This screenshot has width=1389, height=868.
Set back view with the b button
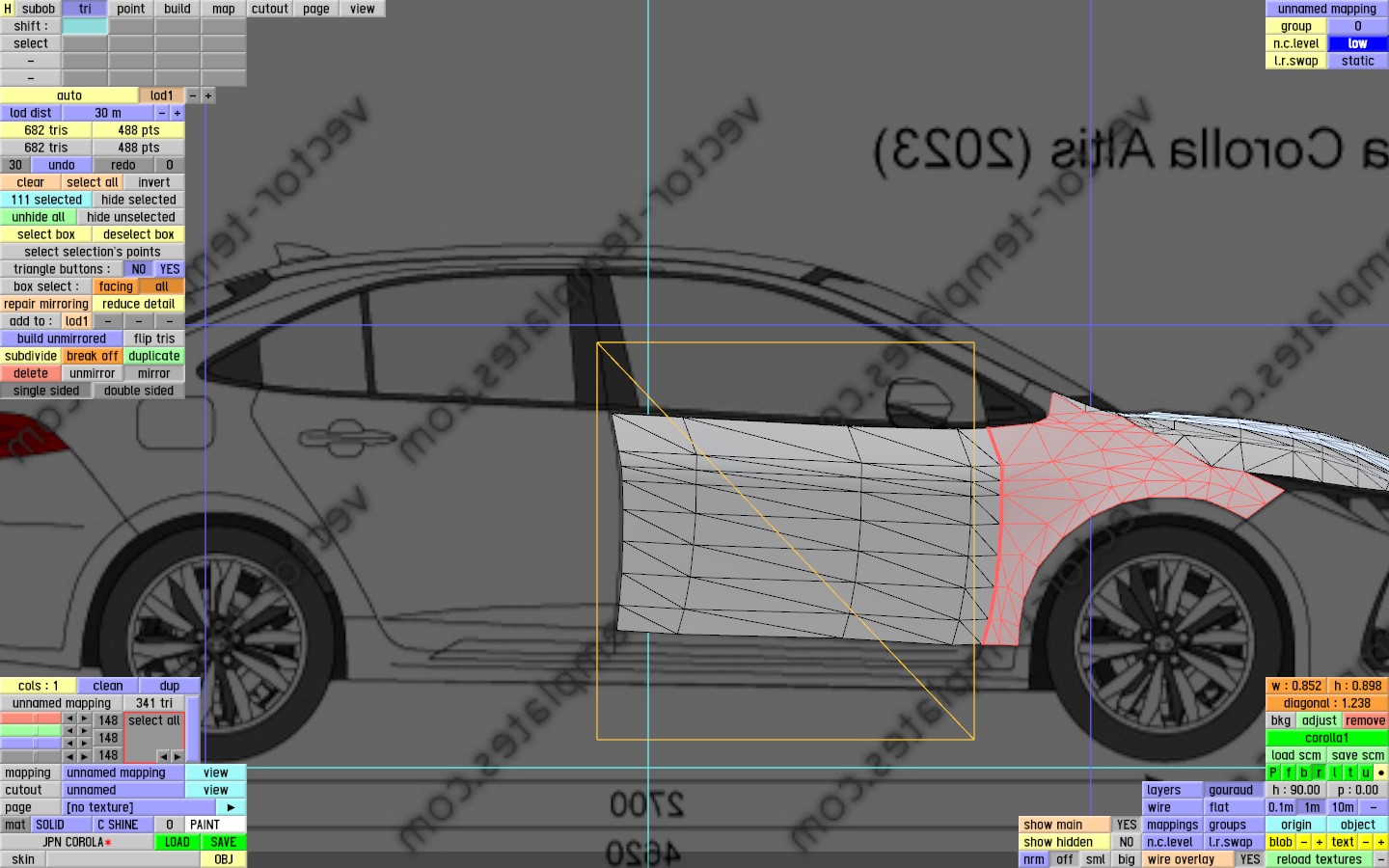pyautogui.click(x=1304, y=773)
